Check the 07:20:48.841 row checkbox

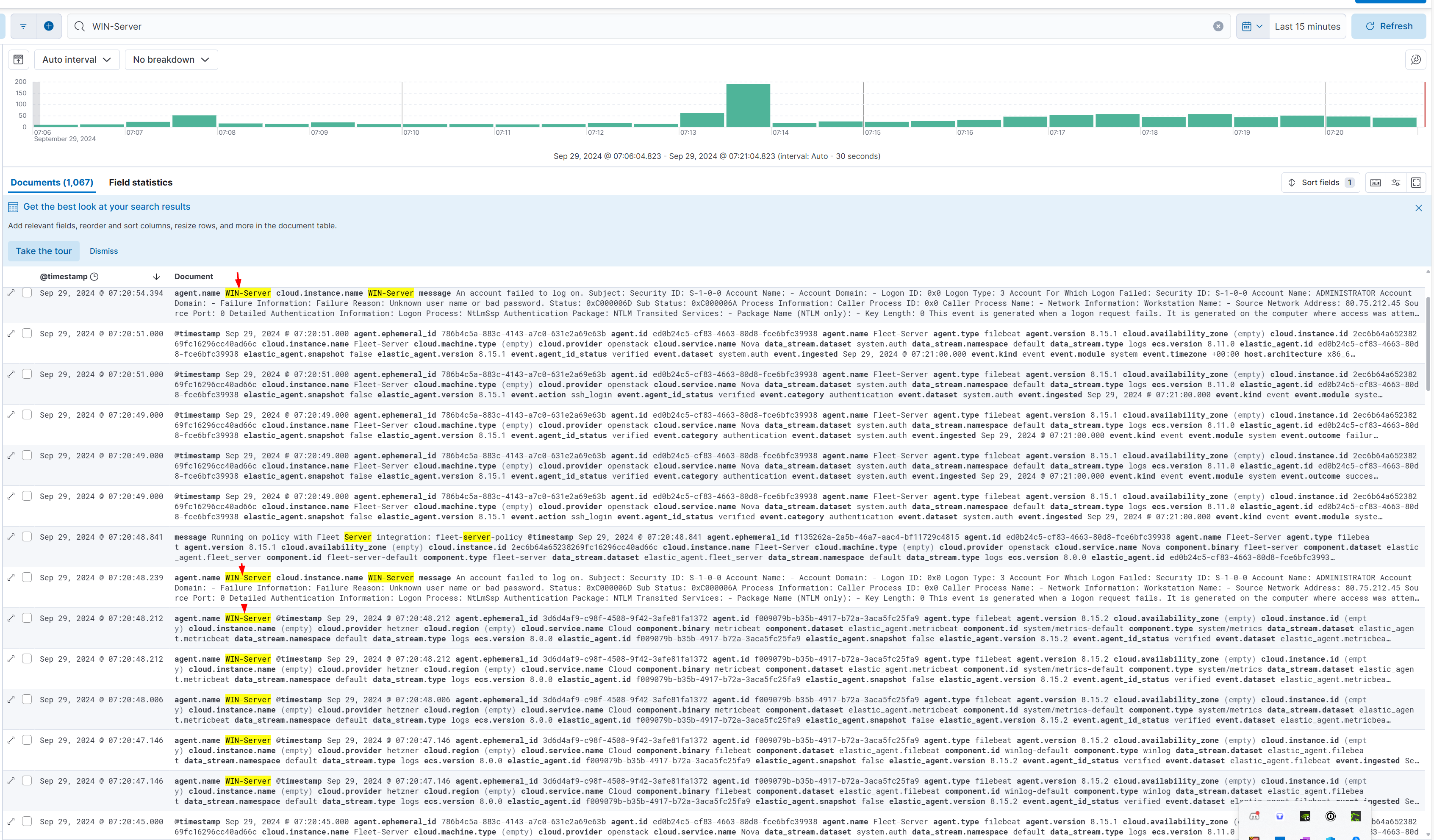pyautogui.click(x=27, y=537)
